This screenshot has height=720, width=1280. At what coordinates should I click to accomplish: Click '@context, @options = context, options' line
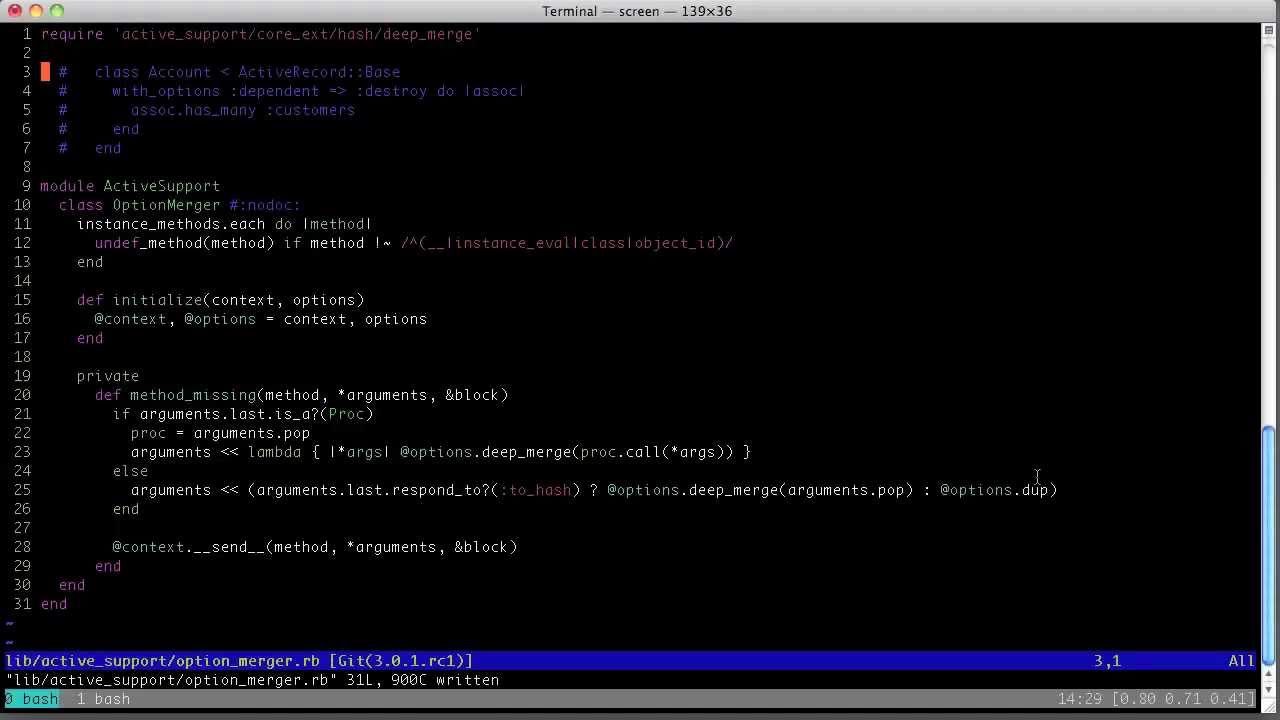click(261, 319)
